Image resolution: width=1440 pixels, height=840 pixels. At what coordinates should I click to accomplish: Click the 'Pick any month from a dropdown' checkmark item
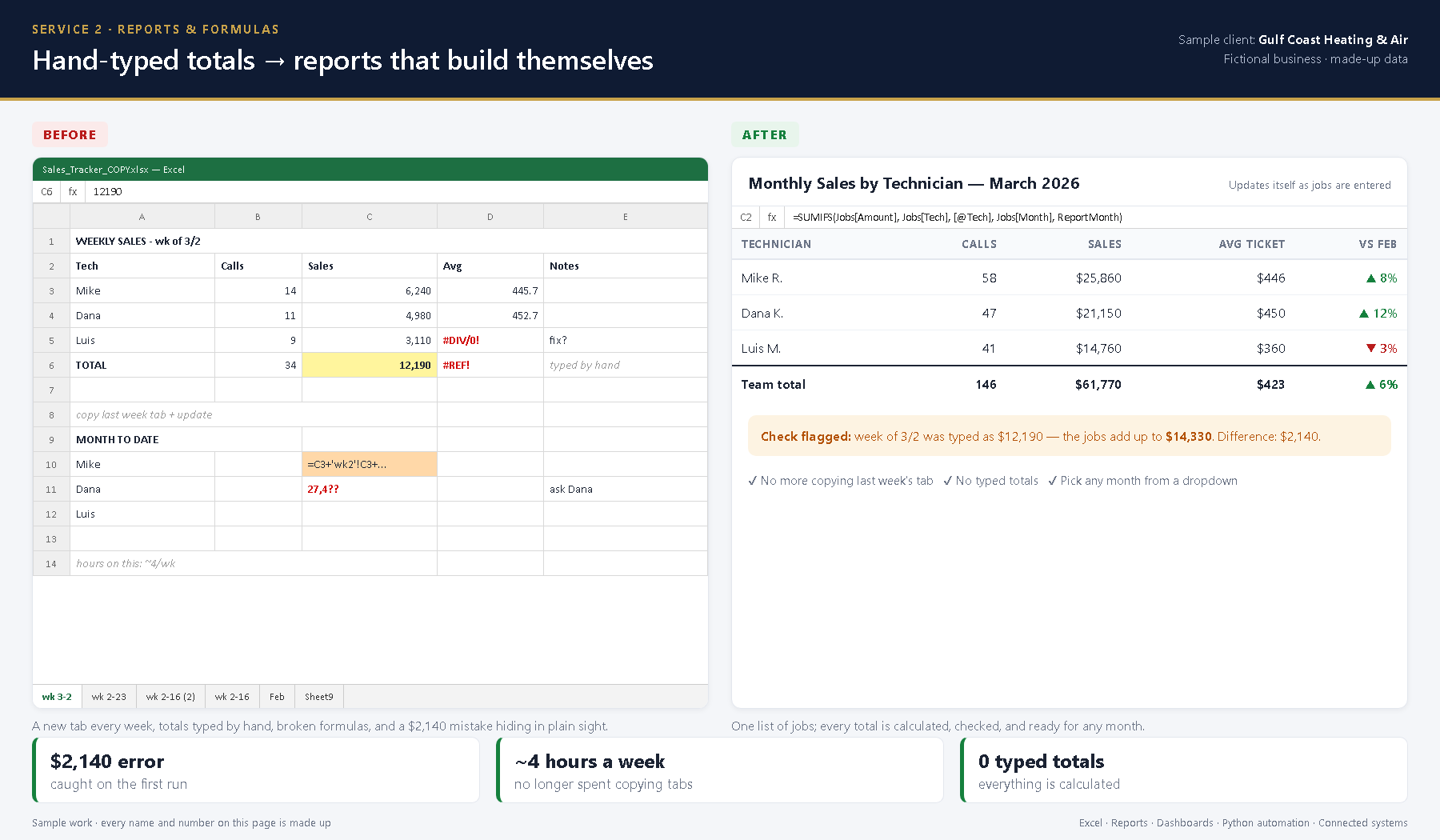click(1142, 481)
